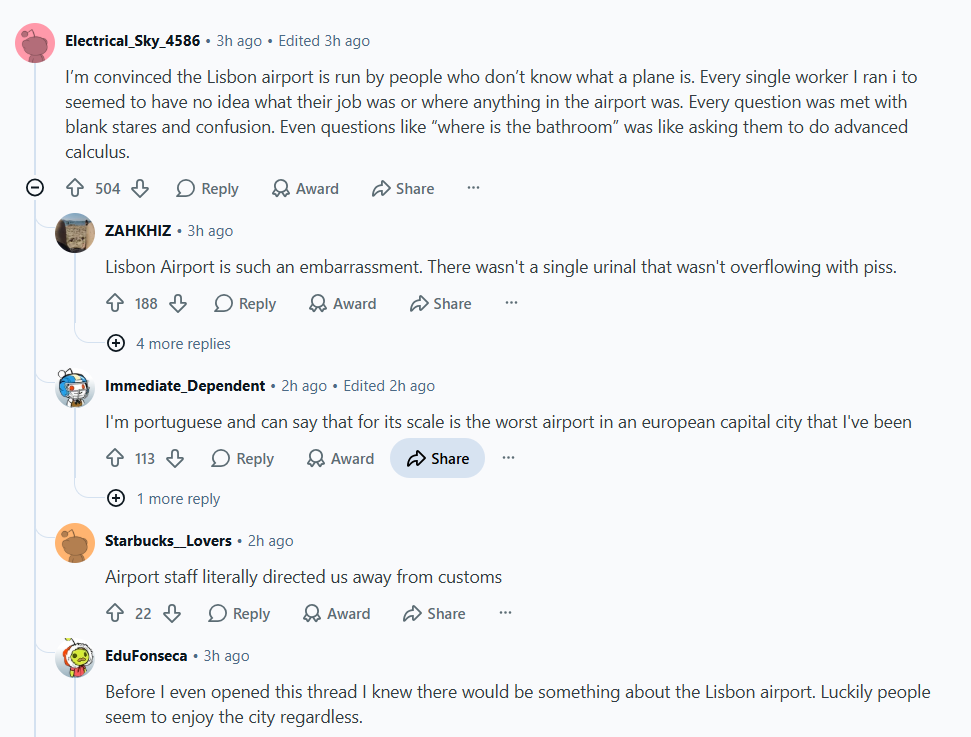
Task: Award the Starbucks_Lovers comment
Action: coord(336,613)
